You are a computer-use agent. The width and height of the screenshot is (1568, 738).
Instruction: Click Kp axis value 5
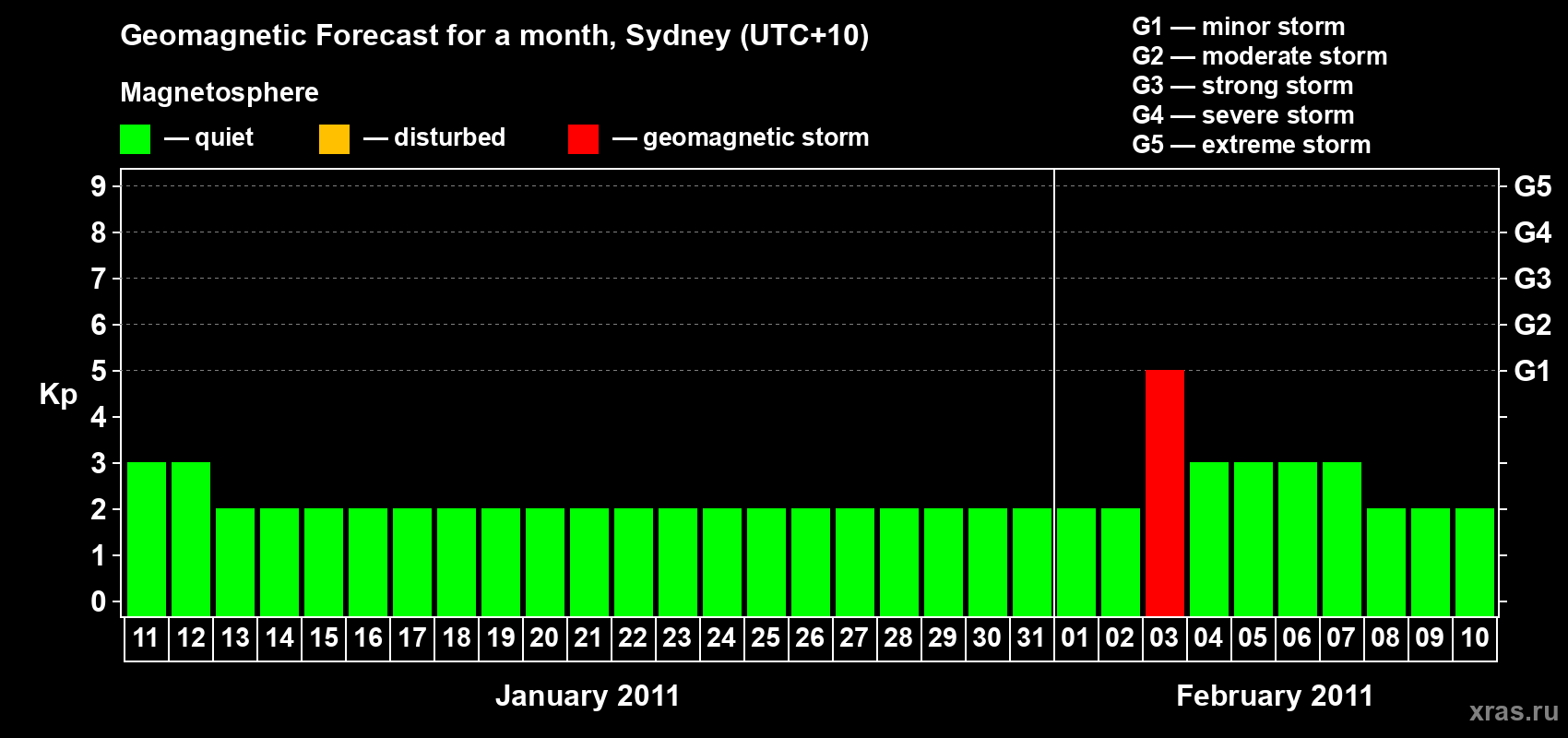click(x=99, y=371)
